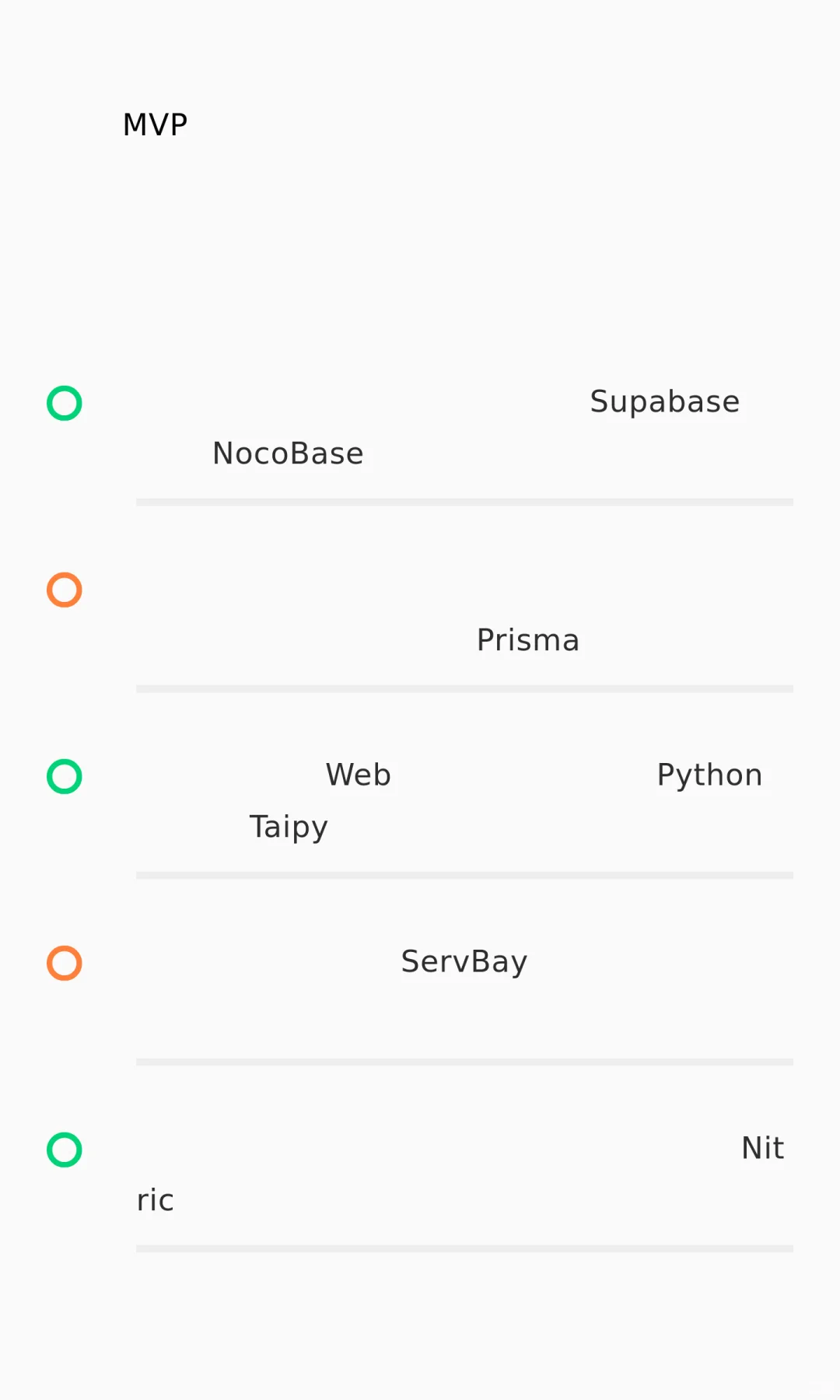Click the ServBay text
The width and height of the screenshot is (840, 1400).
[464, 962]
